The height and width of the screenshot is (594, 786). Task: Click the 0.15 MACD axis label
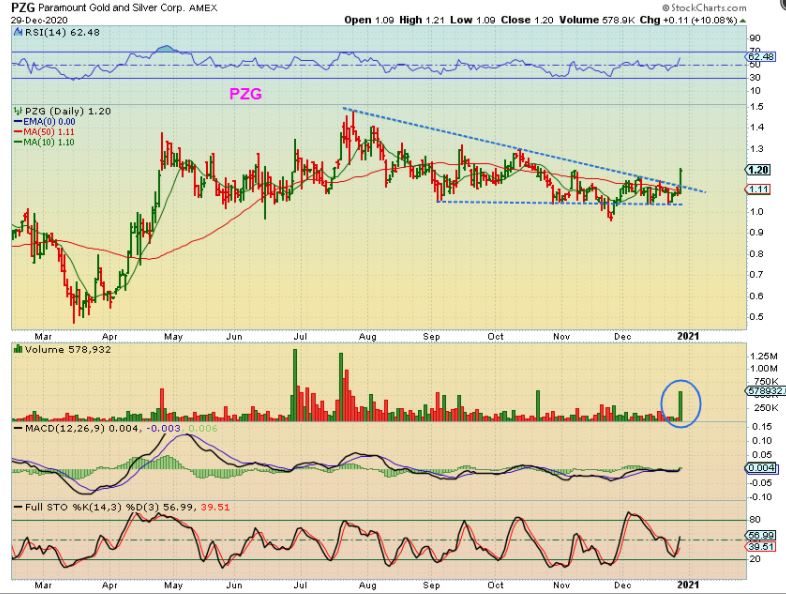tap(762, 427)
